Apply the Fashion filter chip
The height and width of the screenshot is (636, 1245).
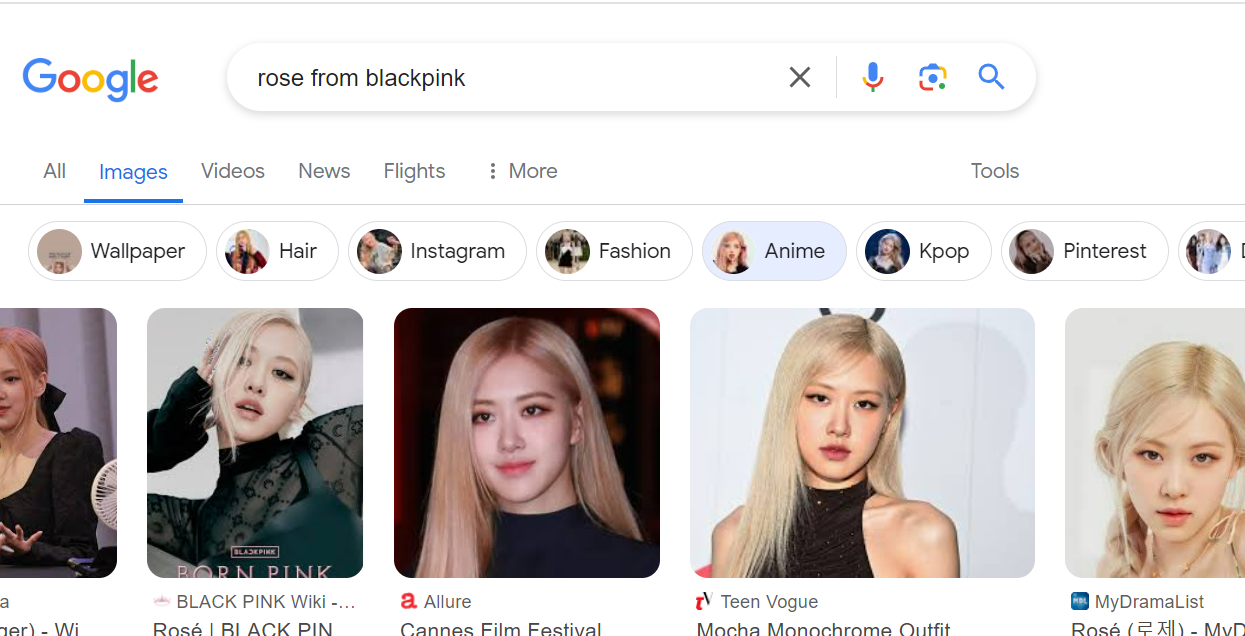pos(614,251)
